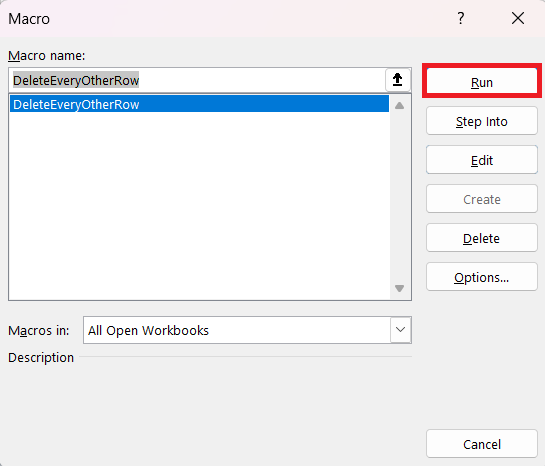Click the Help question mark icon
The height and width of the screenshot is (466, 545).
point(461,18)
